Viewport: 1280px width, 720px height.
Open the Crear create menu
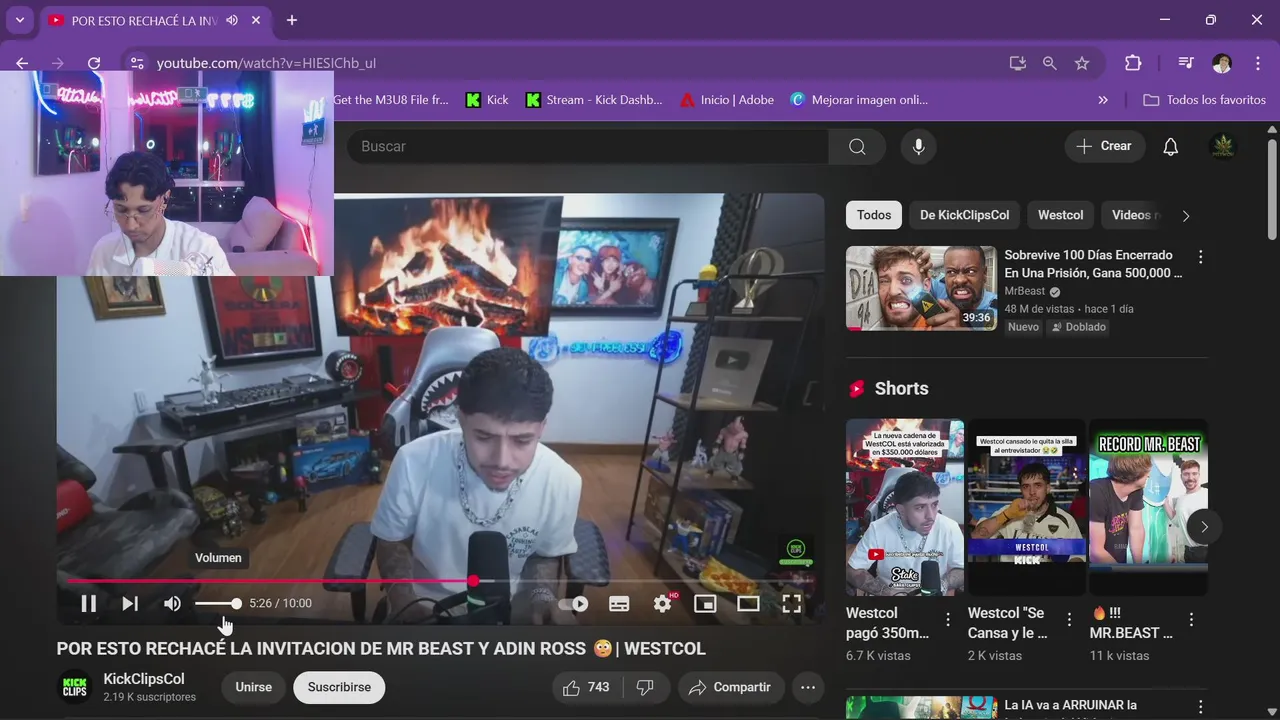point(1104,146)
